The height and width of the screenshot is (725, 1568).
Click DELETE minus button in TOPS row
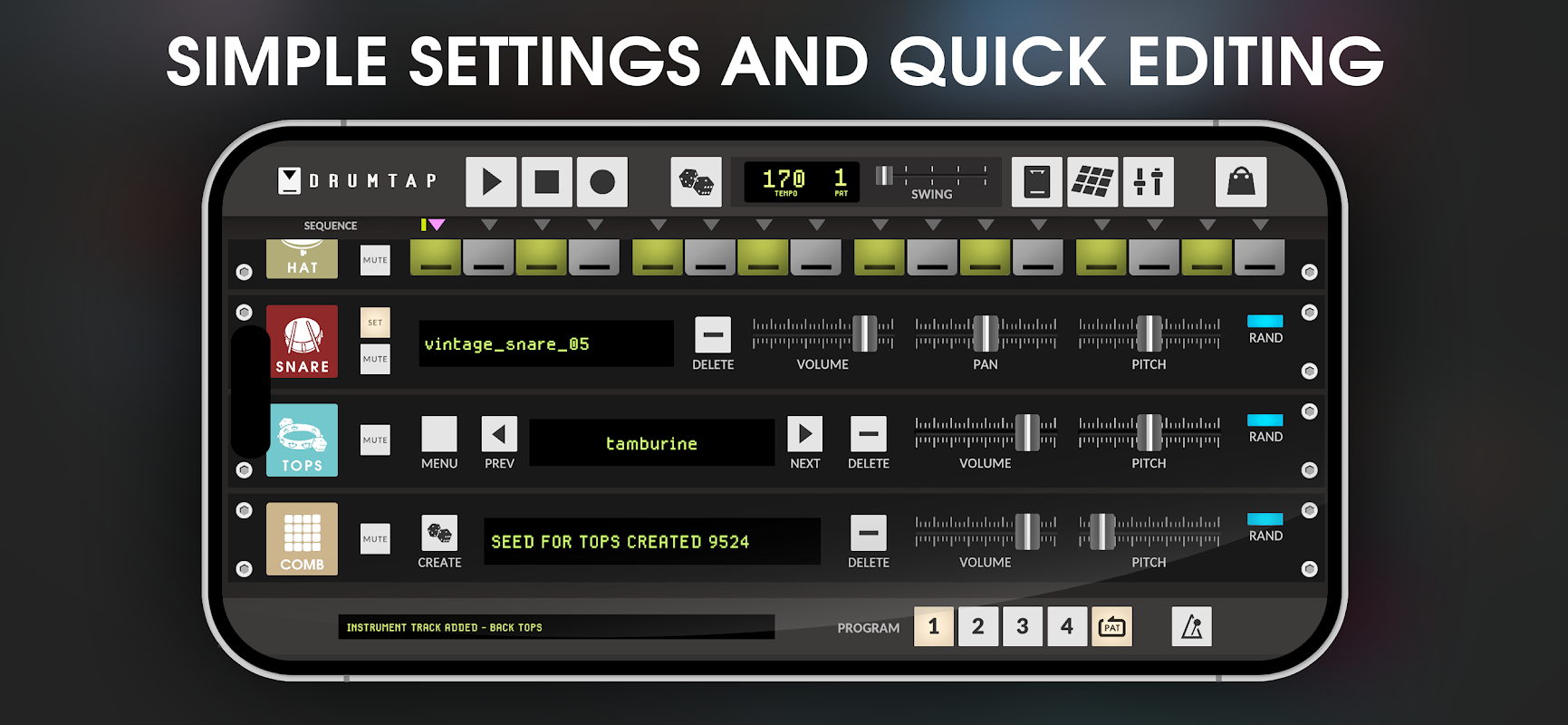[x=868, y=434]
